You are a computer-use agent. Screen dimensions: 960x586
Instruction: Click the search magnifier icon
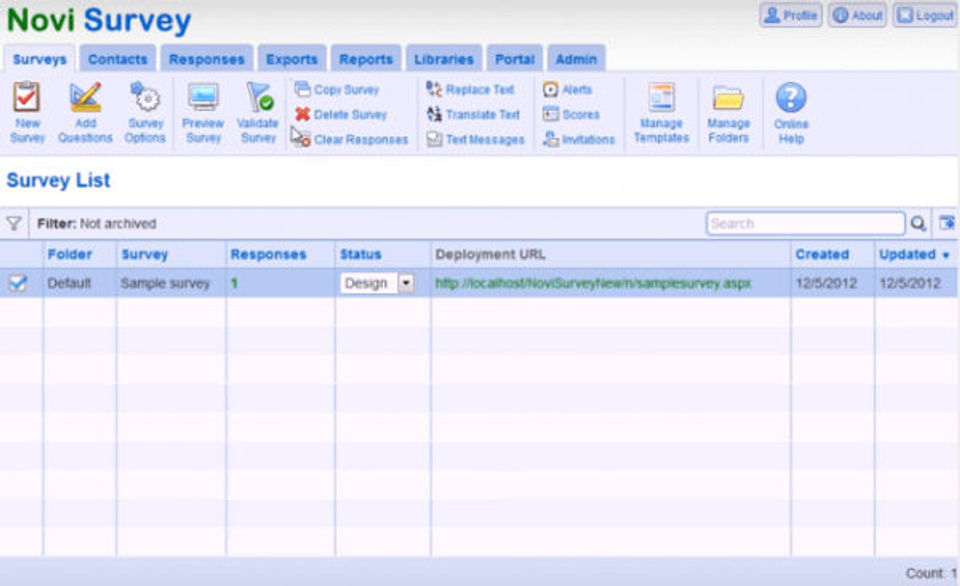918,224
